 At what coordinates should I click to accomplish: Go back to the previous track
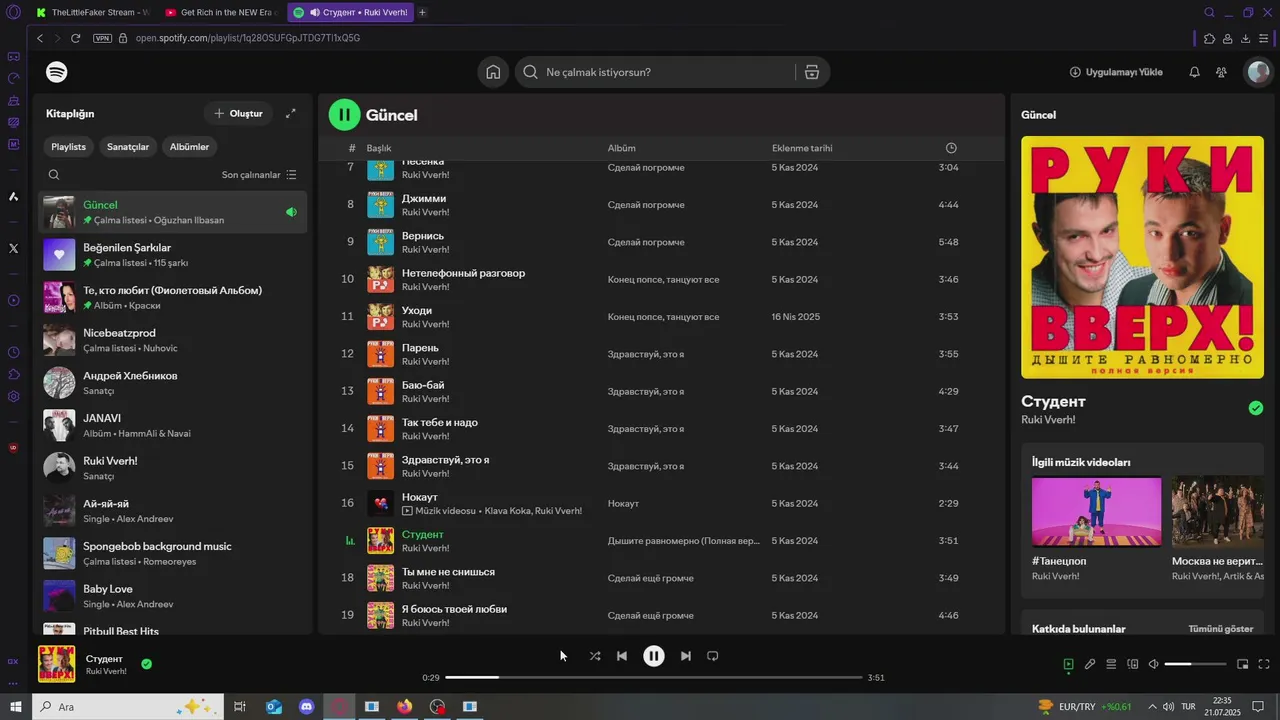point(622,656)
